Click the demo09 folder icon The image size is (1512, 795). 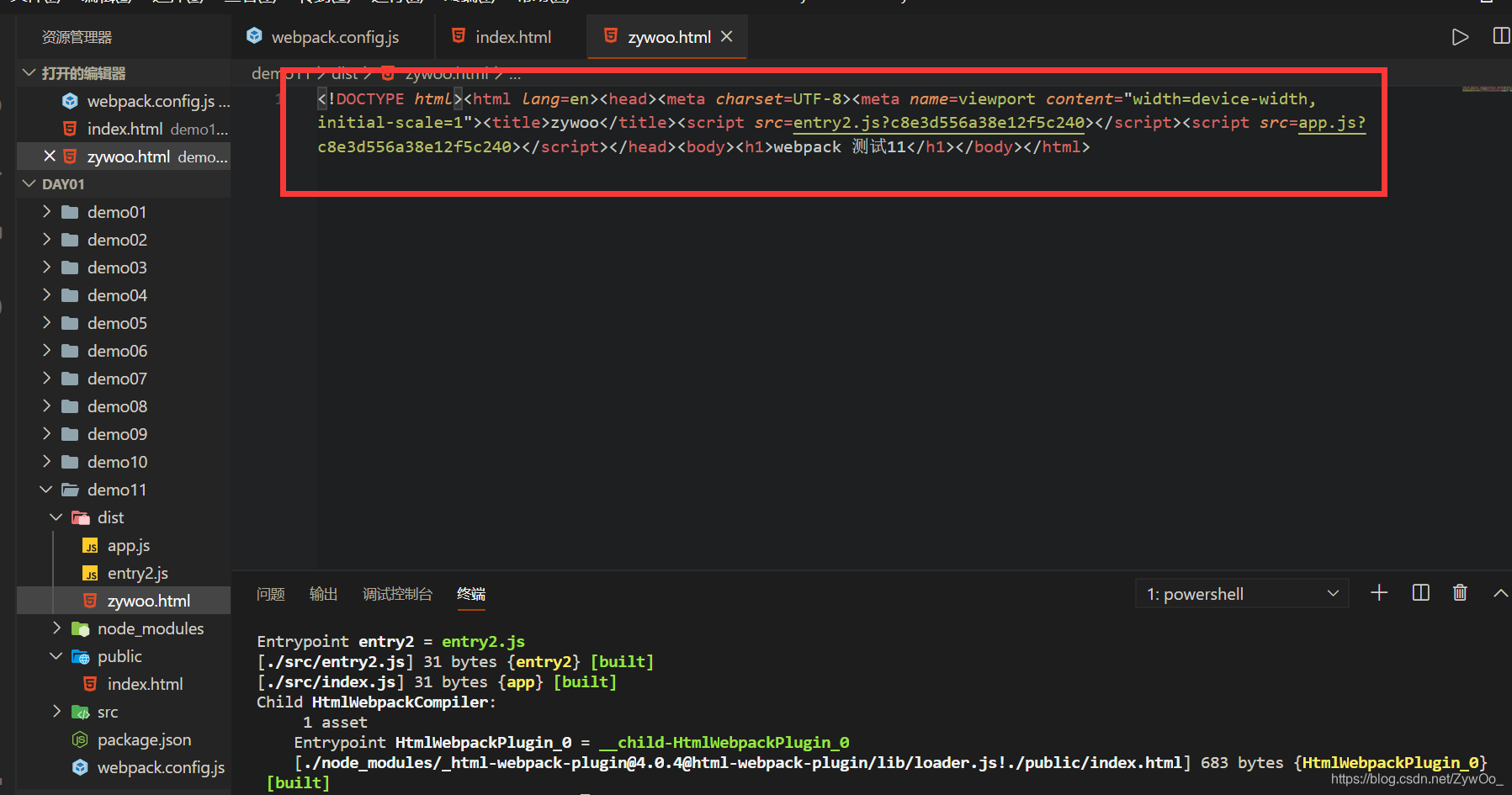[71, 434]
